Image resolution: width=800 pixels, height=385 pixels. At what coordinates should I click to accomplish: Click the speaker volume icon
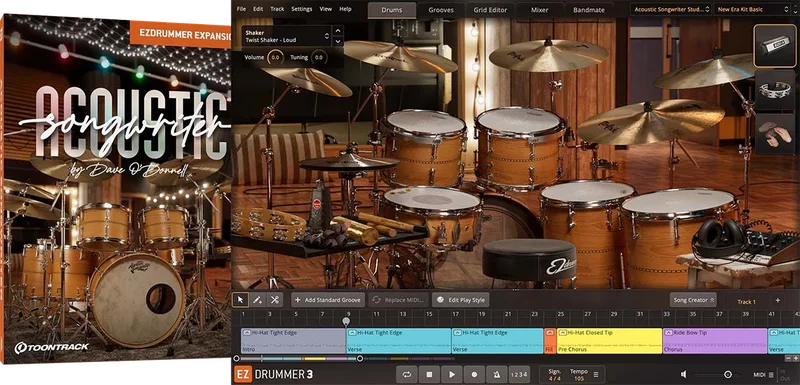coord(683,375)
